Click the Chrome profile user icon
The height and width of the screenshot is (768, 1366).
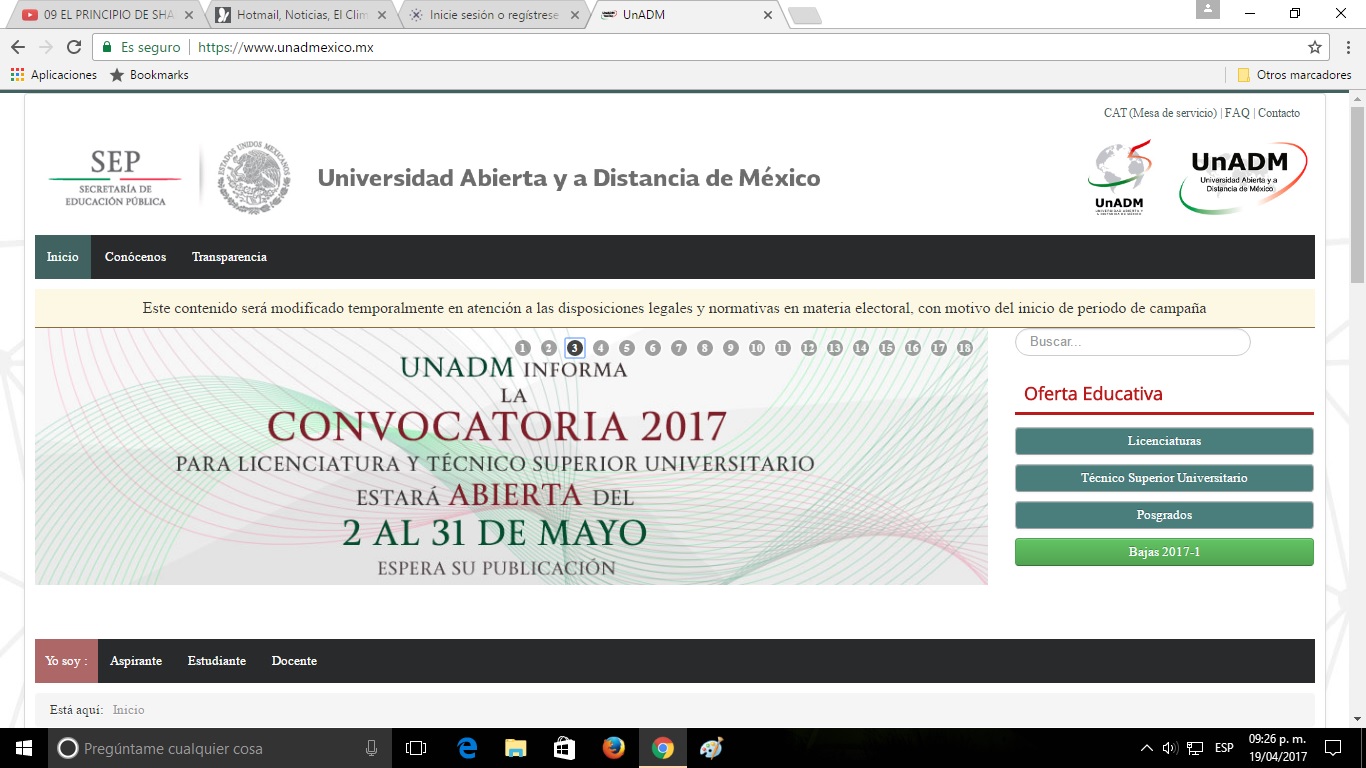pyautogui.click(x=1208, y=9)
